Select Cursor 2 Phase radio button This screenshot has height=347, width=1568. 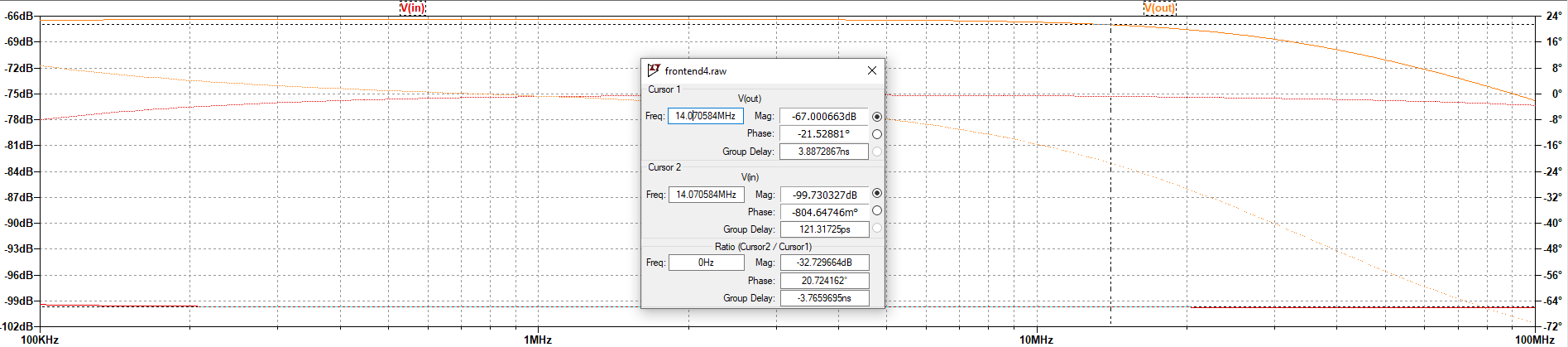(x=877, y=211)
